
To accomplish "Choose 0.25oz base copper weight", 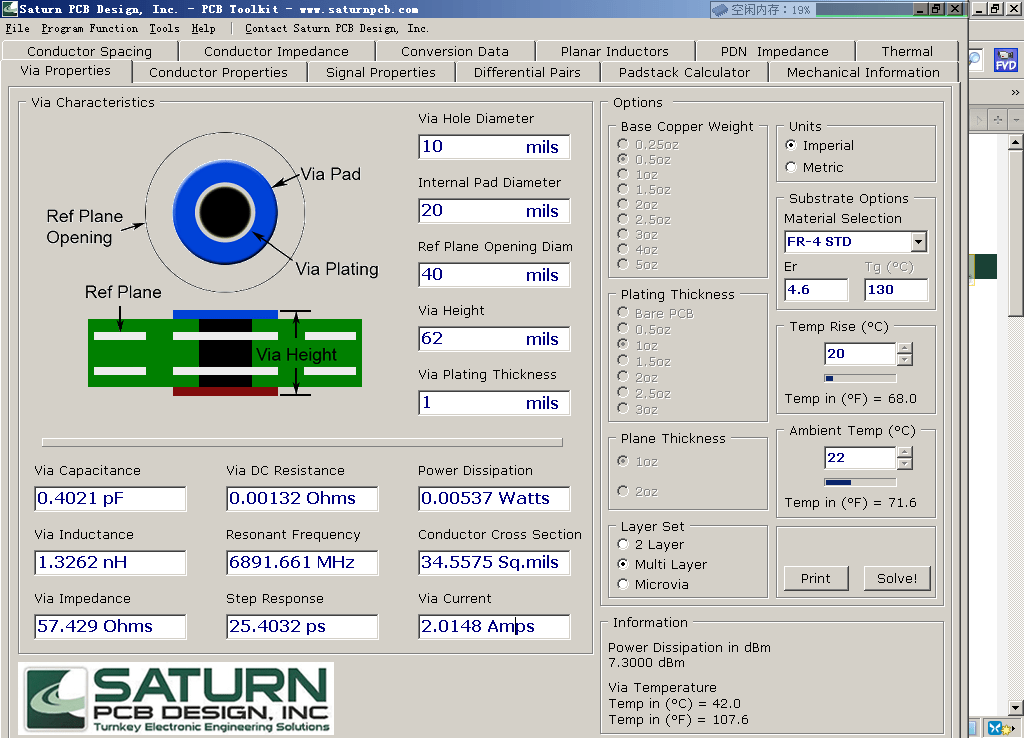I will coord(648,144).
